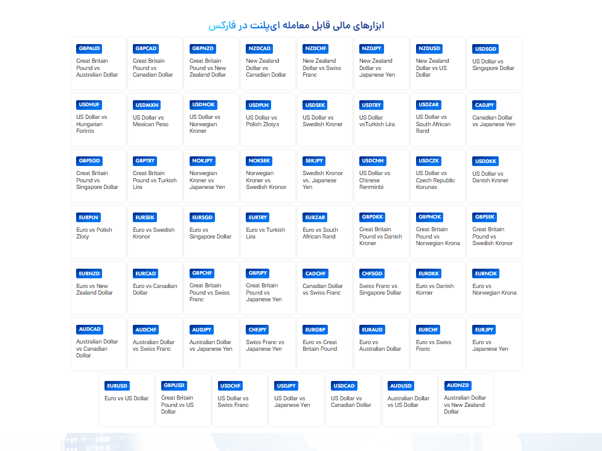Open the EURSEK symbol badge
The height and width of the screenshot is (451, 602).
(145, 217)
